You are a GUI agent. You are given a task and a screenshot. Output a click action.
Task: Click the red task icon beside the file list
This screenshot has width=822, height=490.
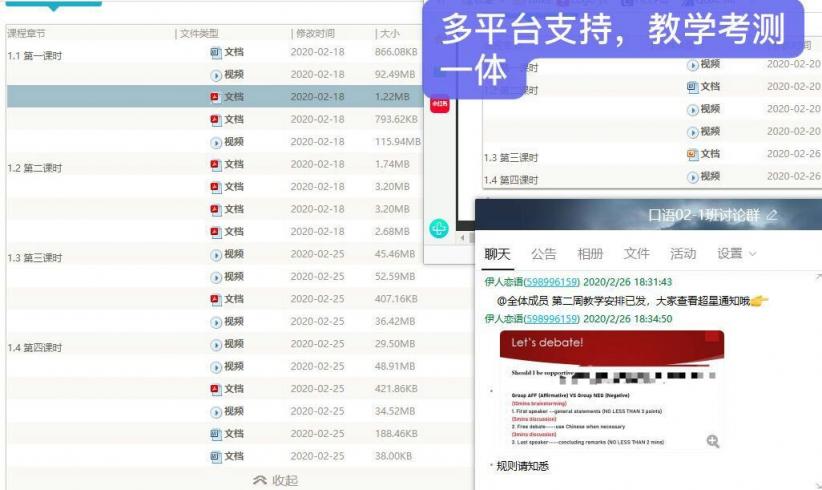440,104
